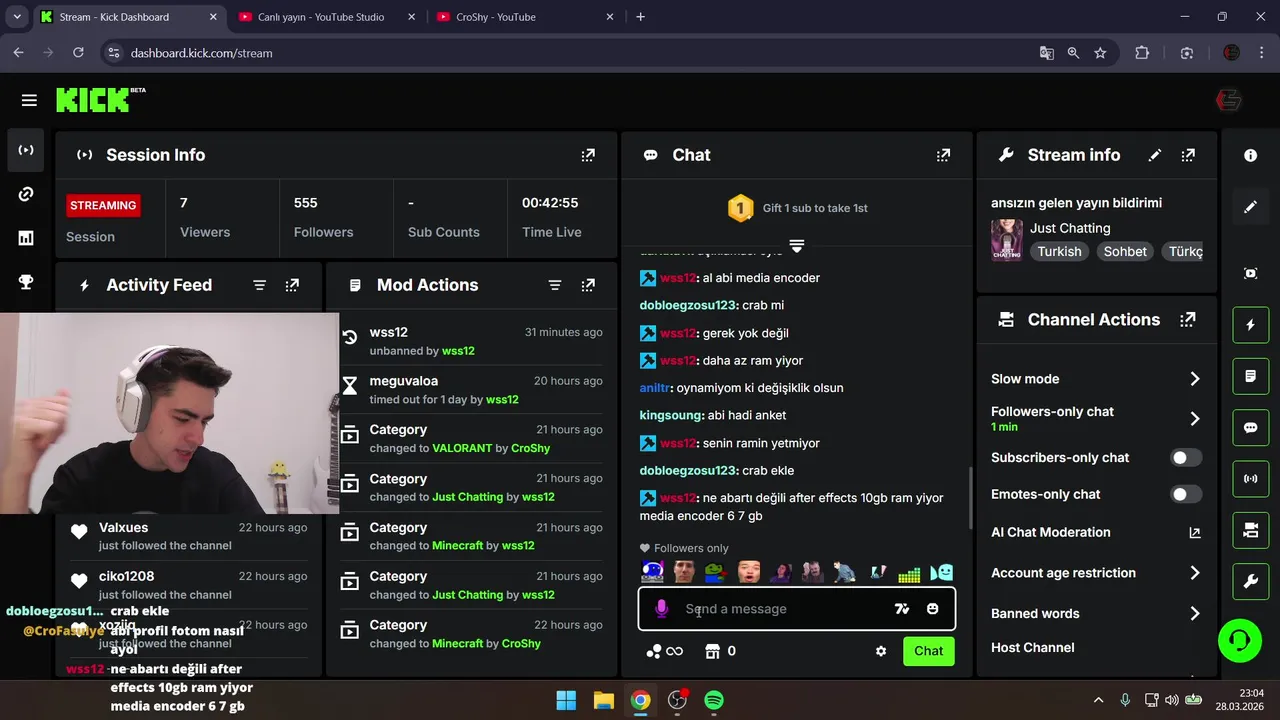Viewport: 1280px width, 720px height.
Task: Toggle Session Info widget broadcast icon
Action: 1251,478
